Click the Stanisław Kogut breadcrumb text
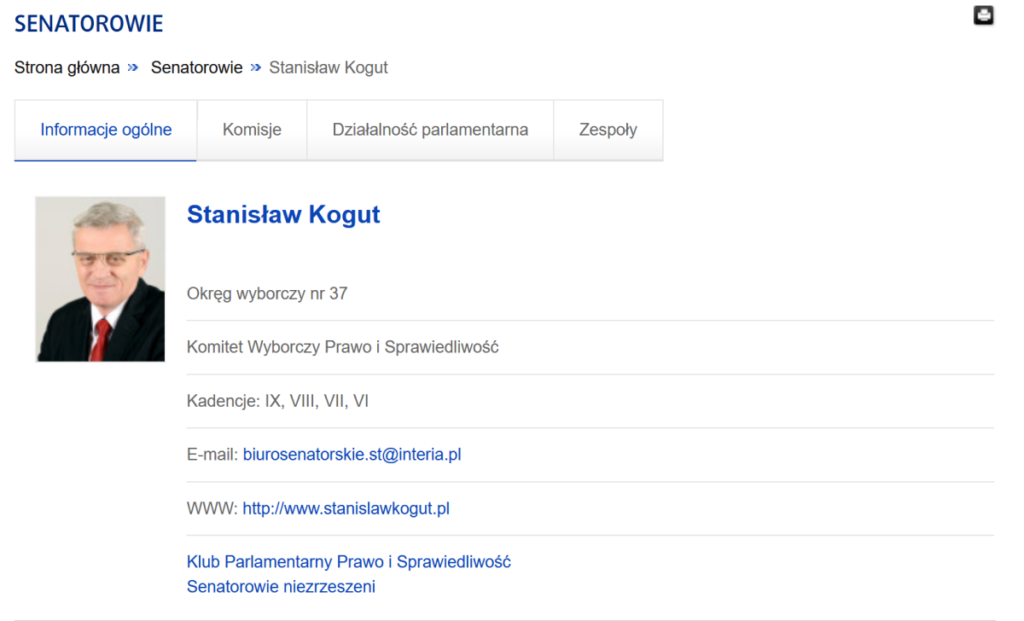Screen dimensions: 1024x621 coord(328,68)
